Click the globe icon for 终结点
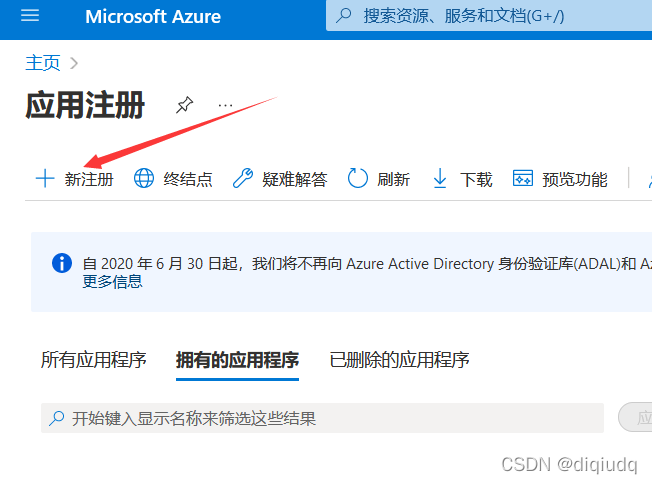This screenshot has height=484, width=652. tap(144, 178)
